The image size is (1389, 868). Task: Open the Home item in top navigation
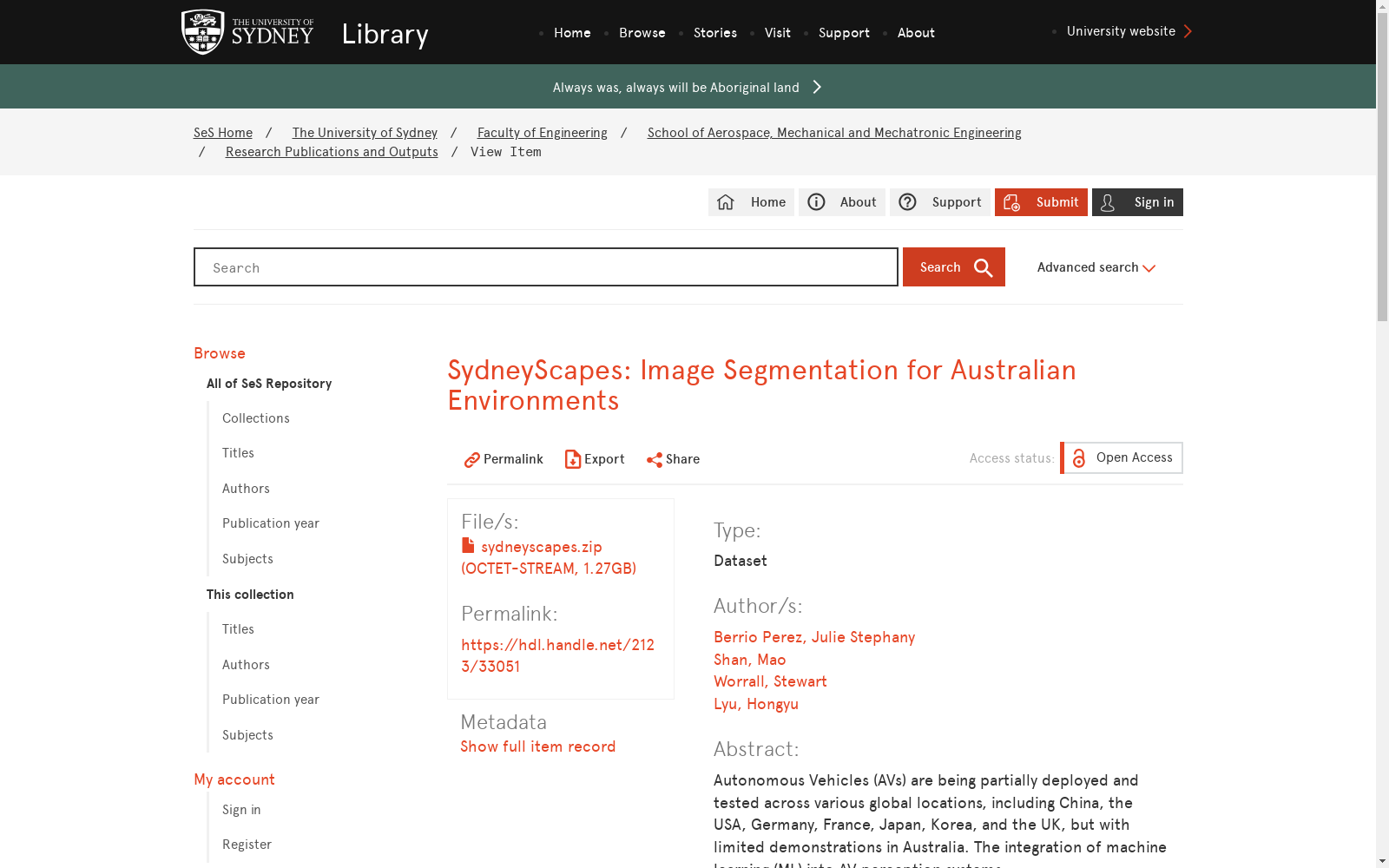572,33
